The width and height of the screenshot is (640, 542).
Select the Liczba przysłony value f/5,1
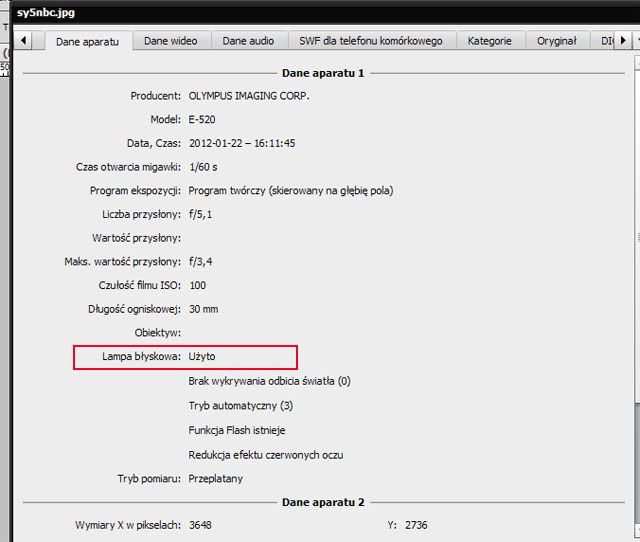[203, 214]
